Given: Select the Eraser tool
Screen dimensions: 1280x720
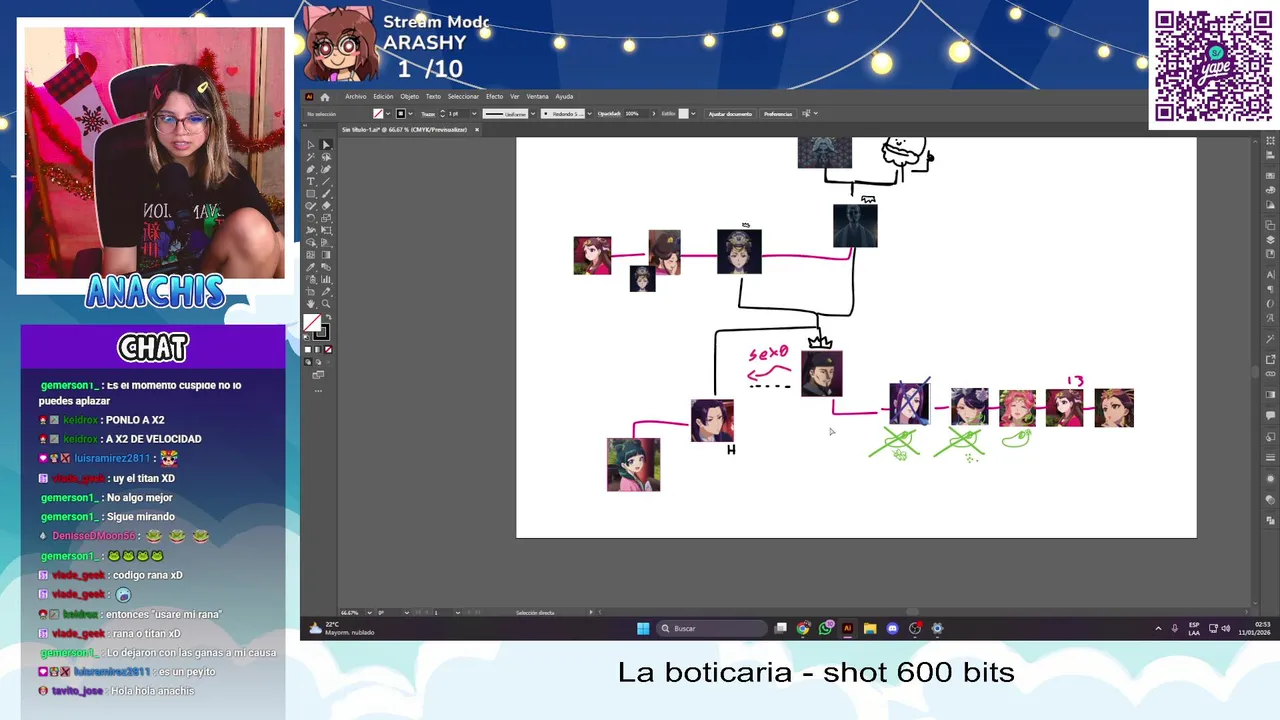Looking at the screenshot, I should tap(326, 205).
